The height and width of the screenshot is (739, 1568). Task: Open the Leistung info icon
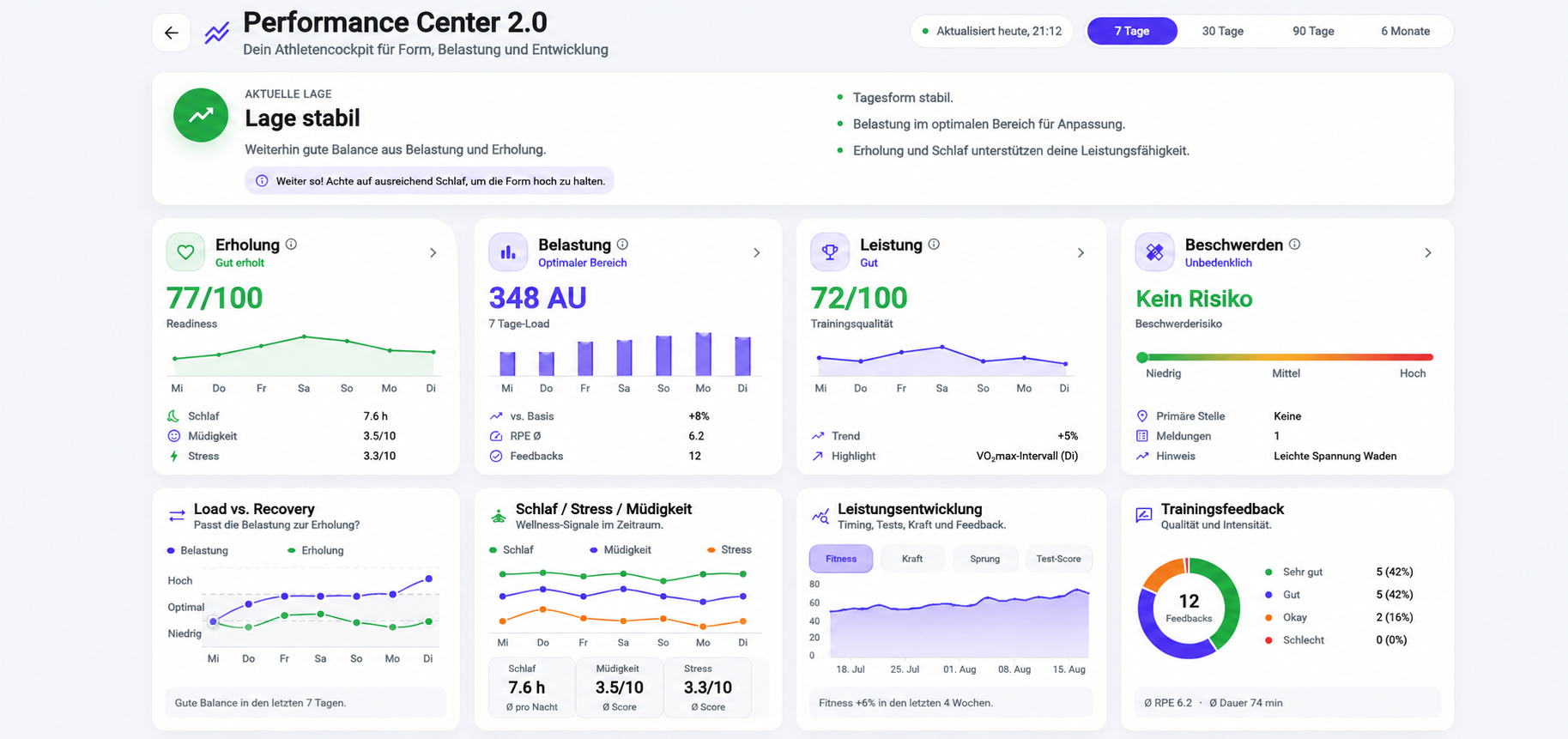point(934,245)
